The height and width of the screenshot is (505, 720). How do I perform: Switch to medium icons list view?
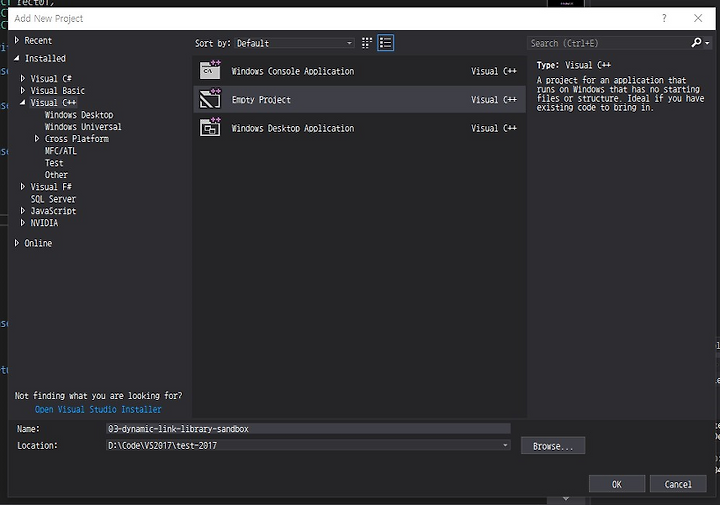coord(385,43)
